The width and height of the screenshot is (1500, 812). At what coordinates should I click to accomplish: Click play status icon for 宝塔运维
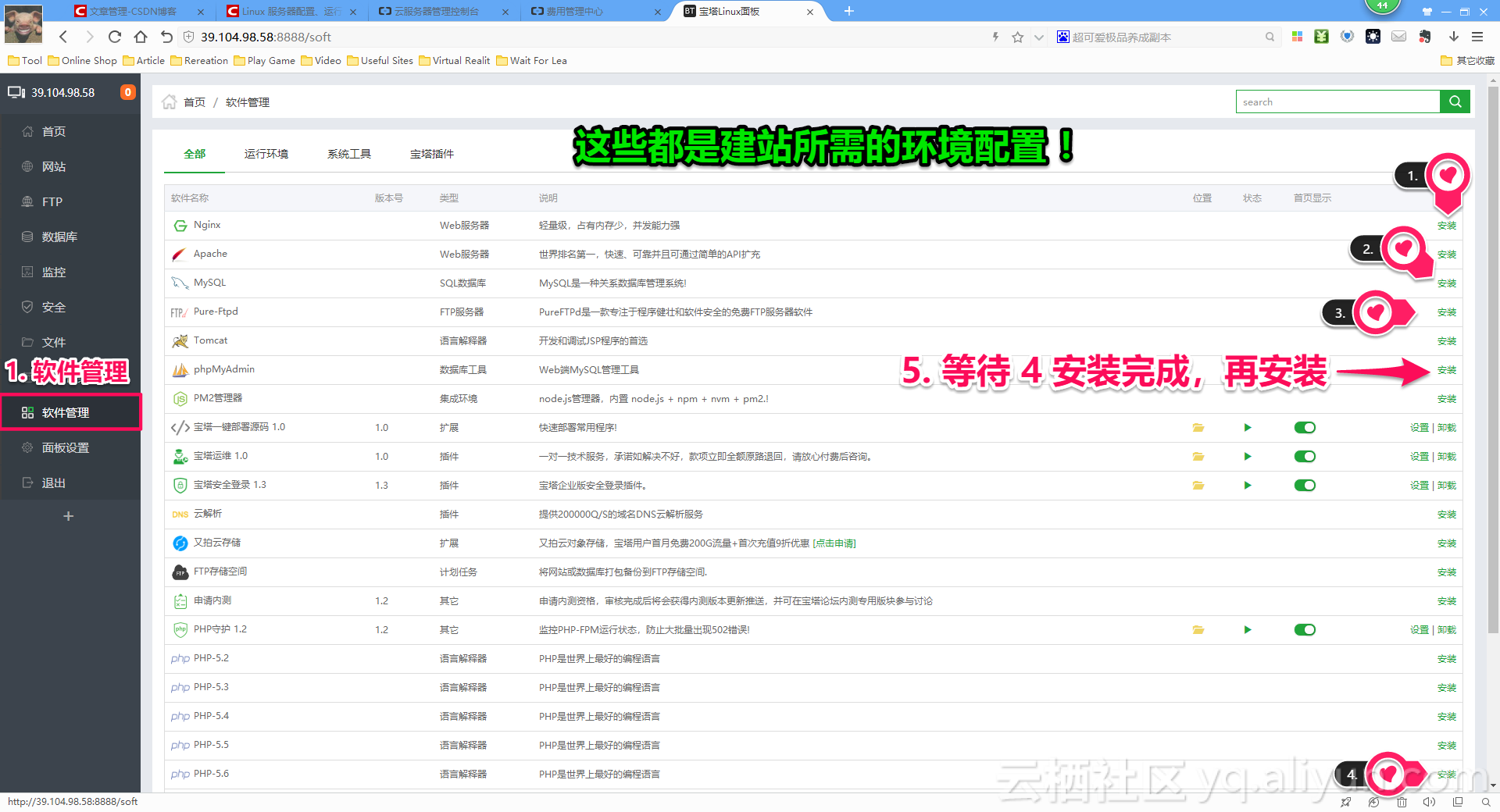pos(1248,457)
